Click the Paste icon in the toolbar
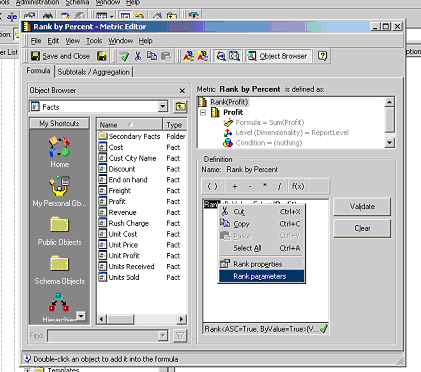Screen dimensions: 421x372 166,56
